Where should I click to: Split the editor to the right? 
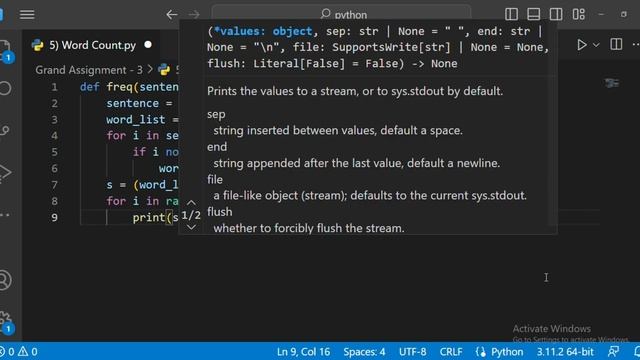pyautogui.click(x=616, y=44)
